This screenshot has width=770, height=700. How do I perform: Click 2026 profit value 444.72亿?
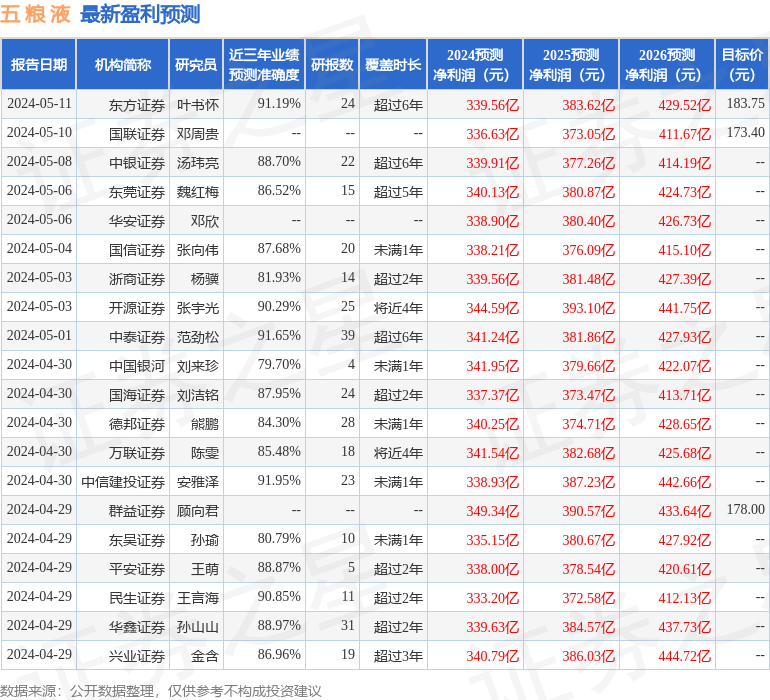pyautogui.click(x=685, y=656)
